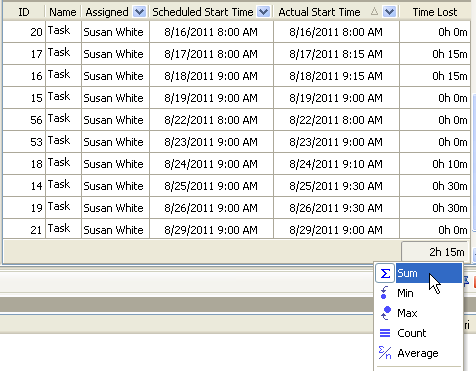Select ID cell 56
This screenshot has width=476, height=371.
pos(24,120)
